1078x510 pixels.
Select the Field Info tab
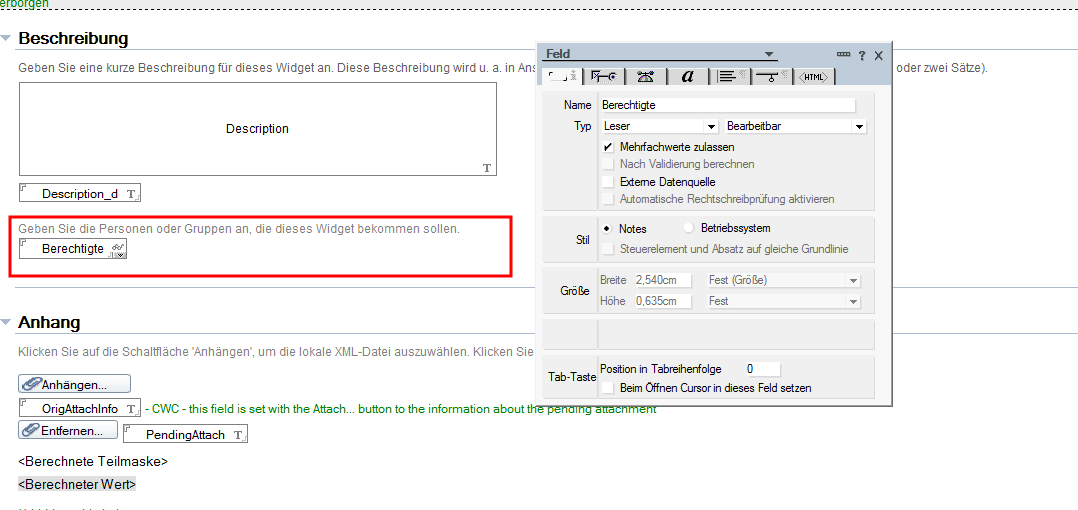(560, 76)
